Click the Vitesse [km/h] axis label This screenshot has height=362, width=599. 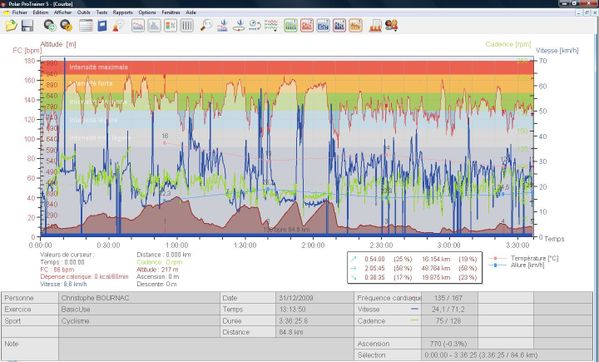557,50
